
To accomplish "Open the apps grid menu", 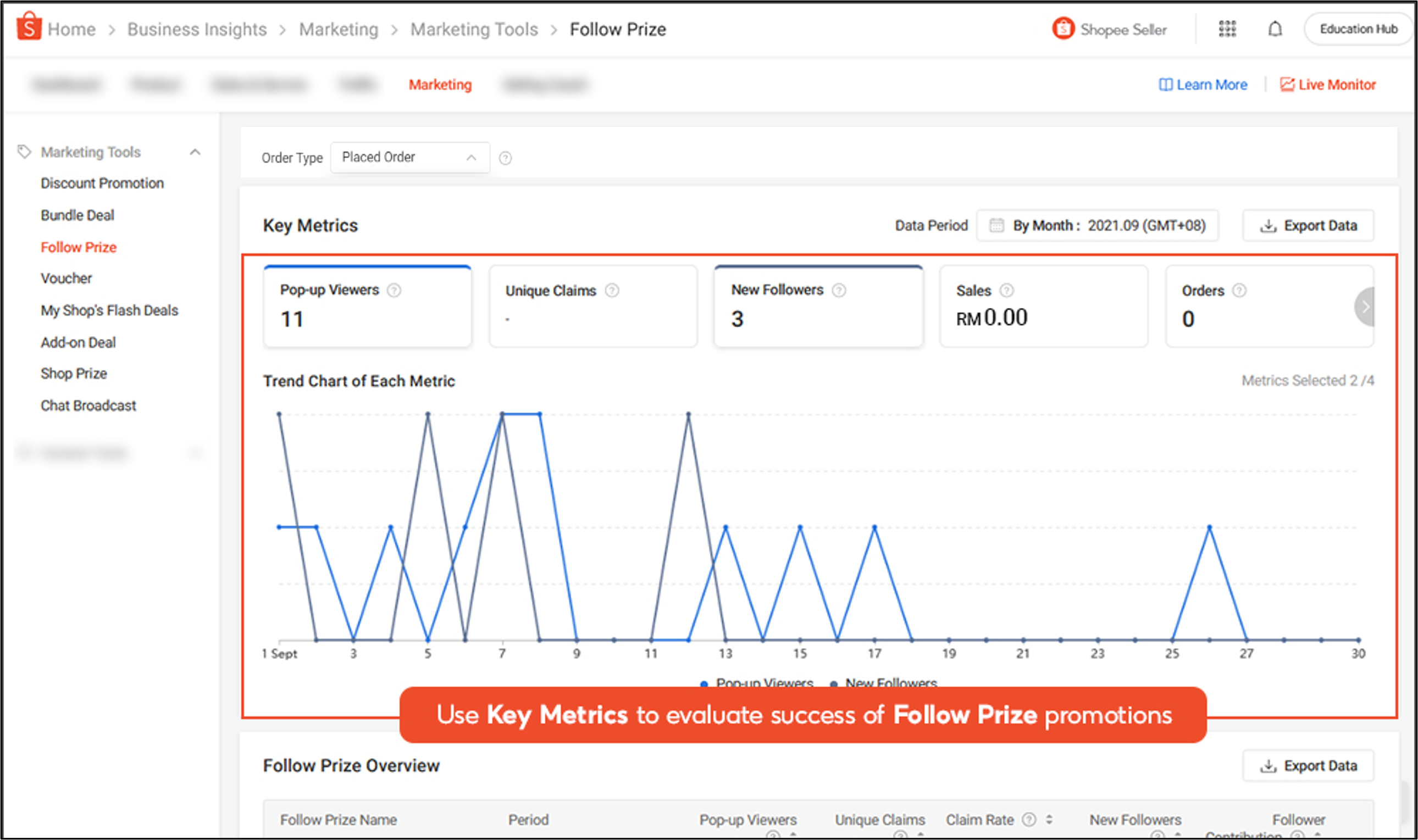I will [1227, 29].
